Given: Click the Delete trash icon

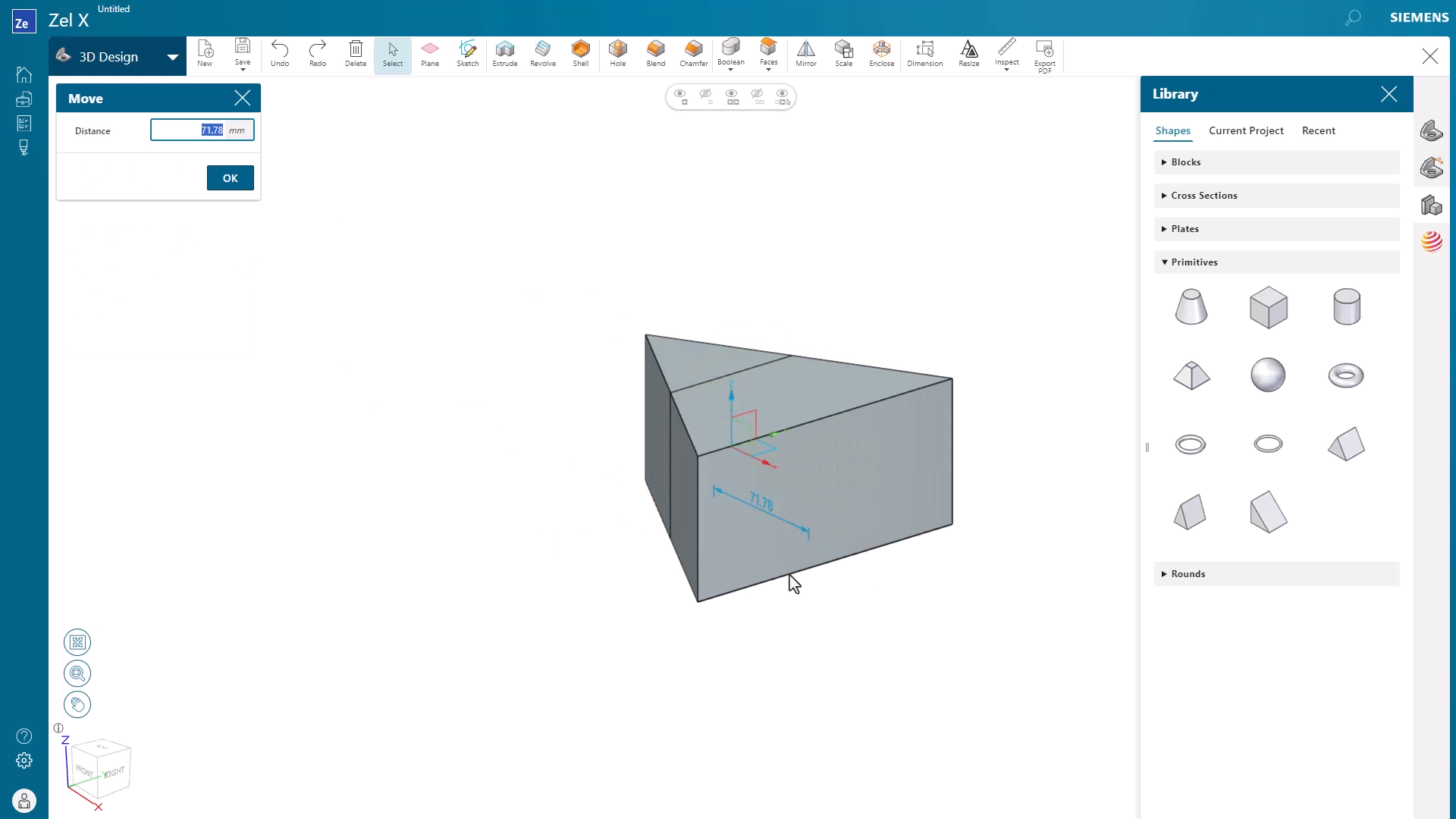Looking at the screenshot, I should pos(356,54).
